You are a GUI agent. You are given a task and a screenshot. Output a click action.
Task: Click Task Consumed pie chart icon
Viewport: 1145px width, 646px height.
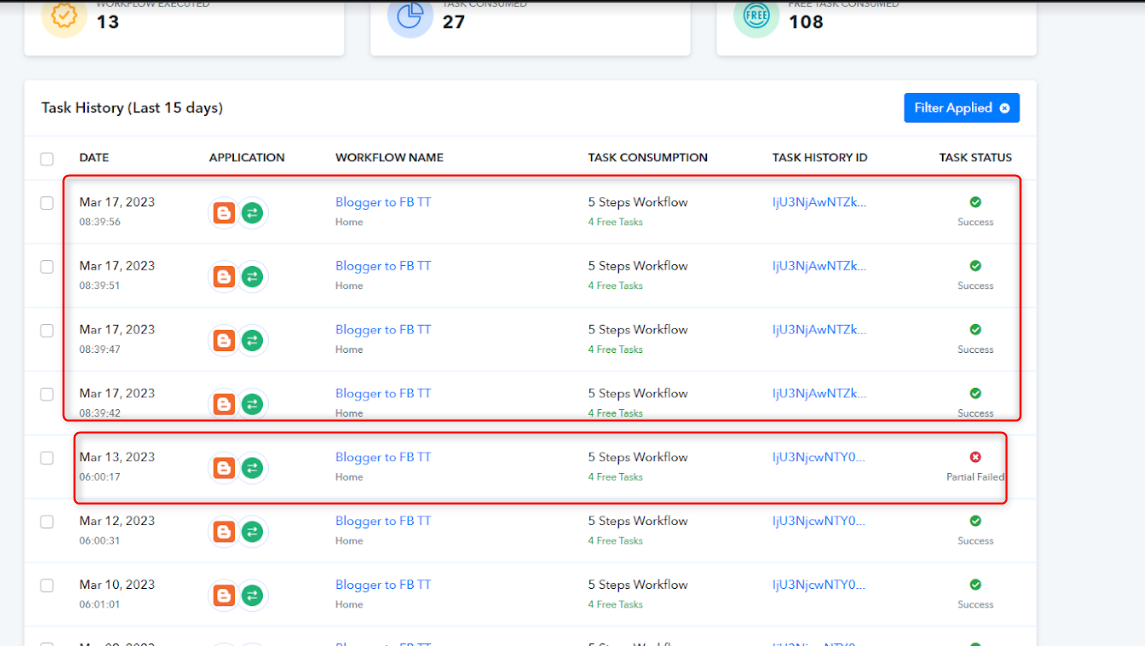(410, 16)
